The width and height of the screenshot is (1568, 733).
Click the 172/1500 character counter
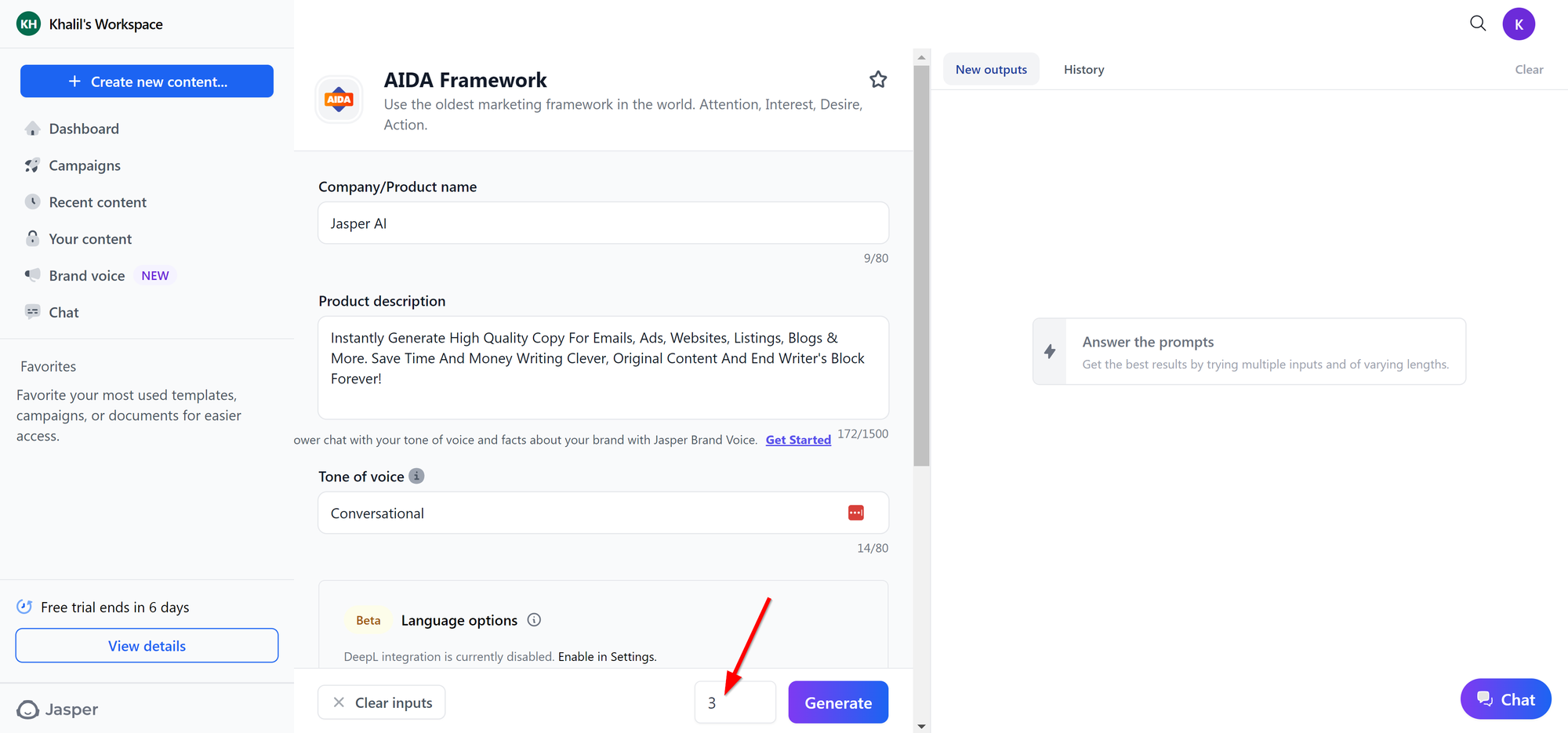[x=862, y=434]
